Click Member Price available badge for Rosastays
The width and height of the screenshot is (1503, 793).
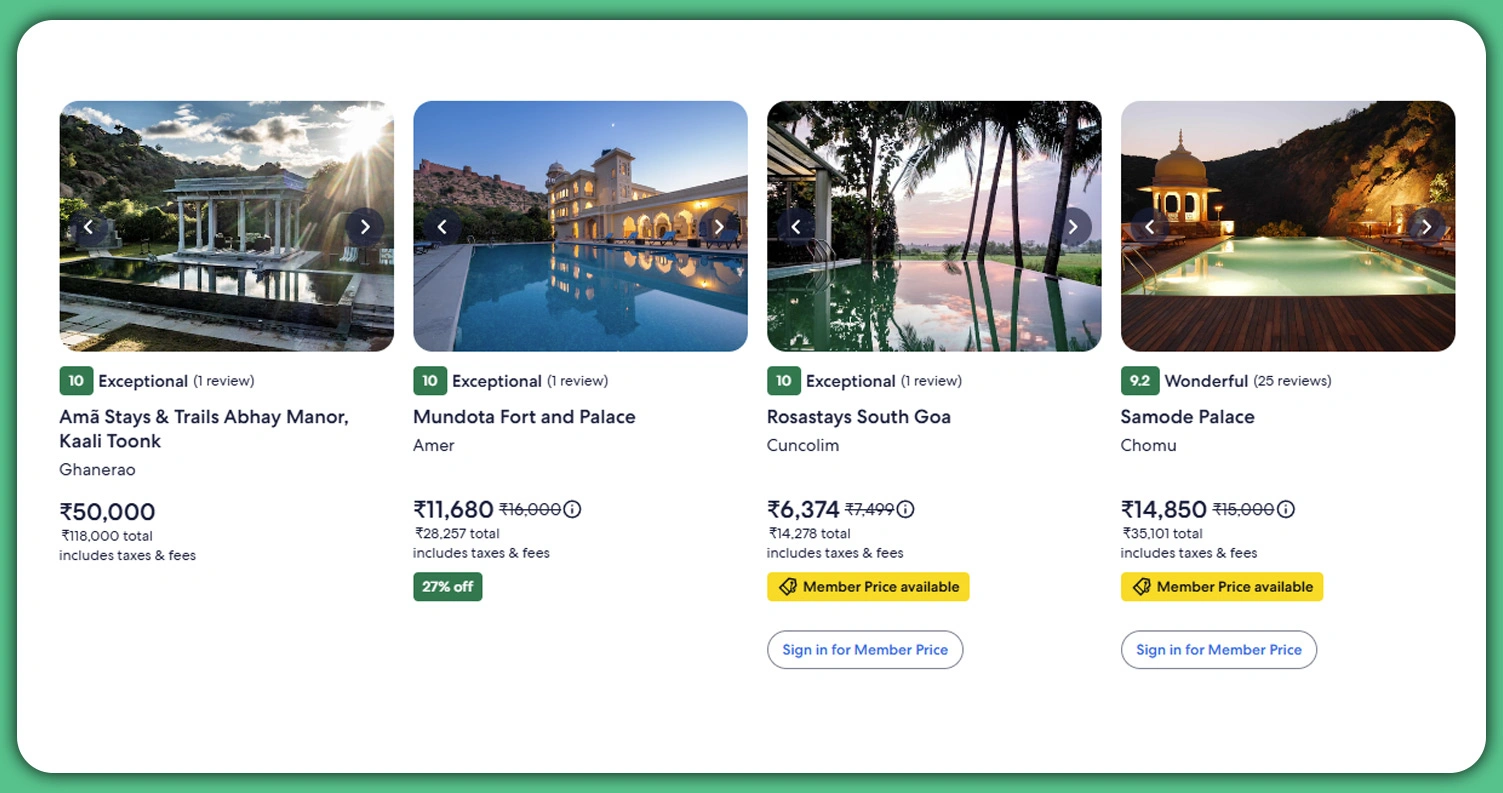(868, 587)
